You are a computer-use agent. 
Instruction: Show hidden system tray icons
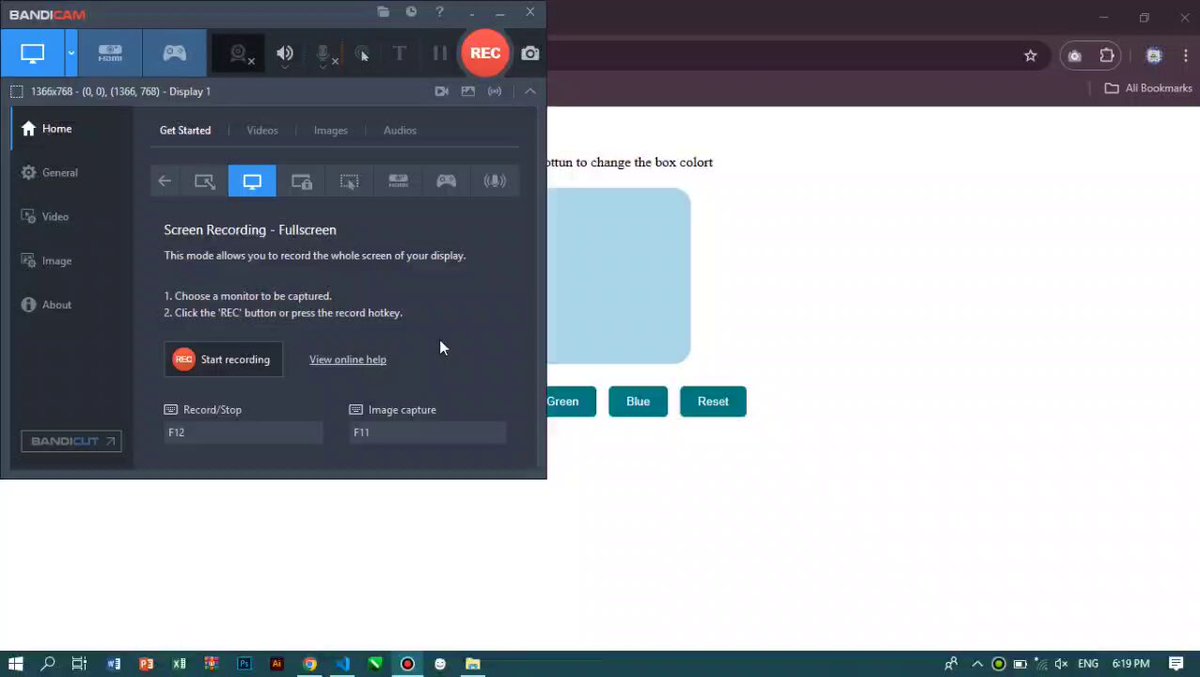pyautogui.click(x=977, y=664)
